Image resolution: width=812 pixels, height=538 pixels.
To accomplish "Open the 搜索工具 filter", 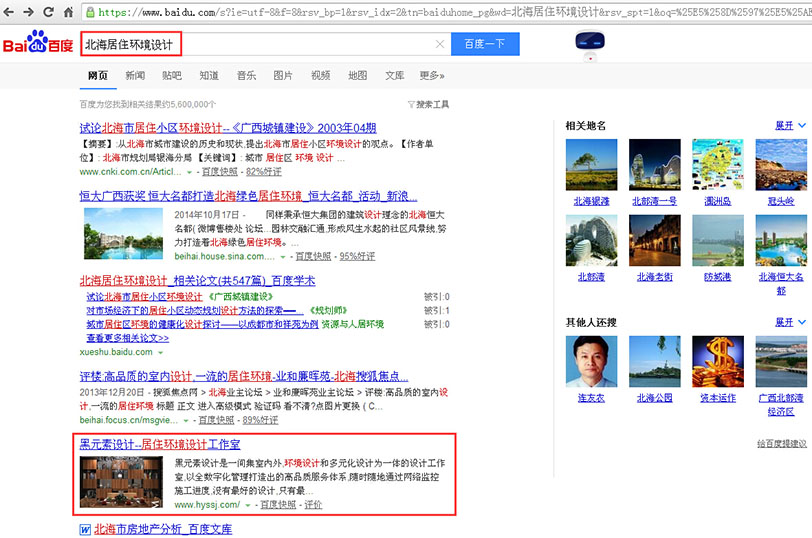I will pyautogui.click(x=428, y=105).
